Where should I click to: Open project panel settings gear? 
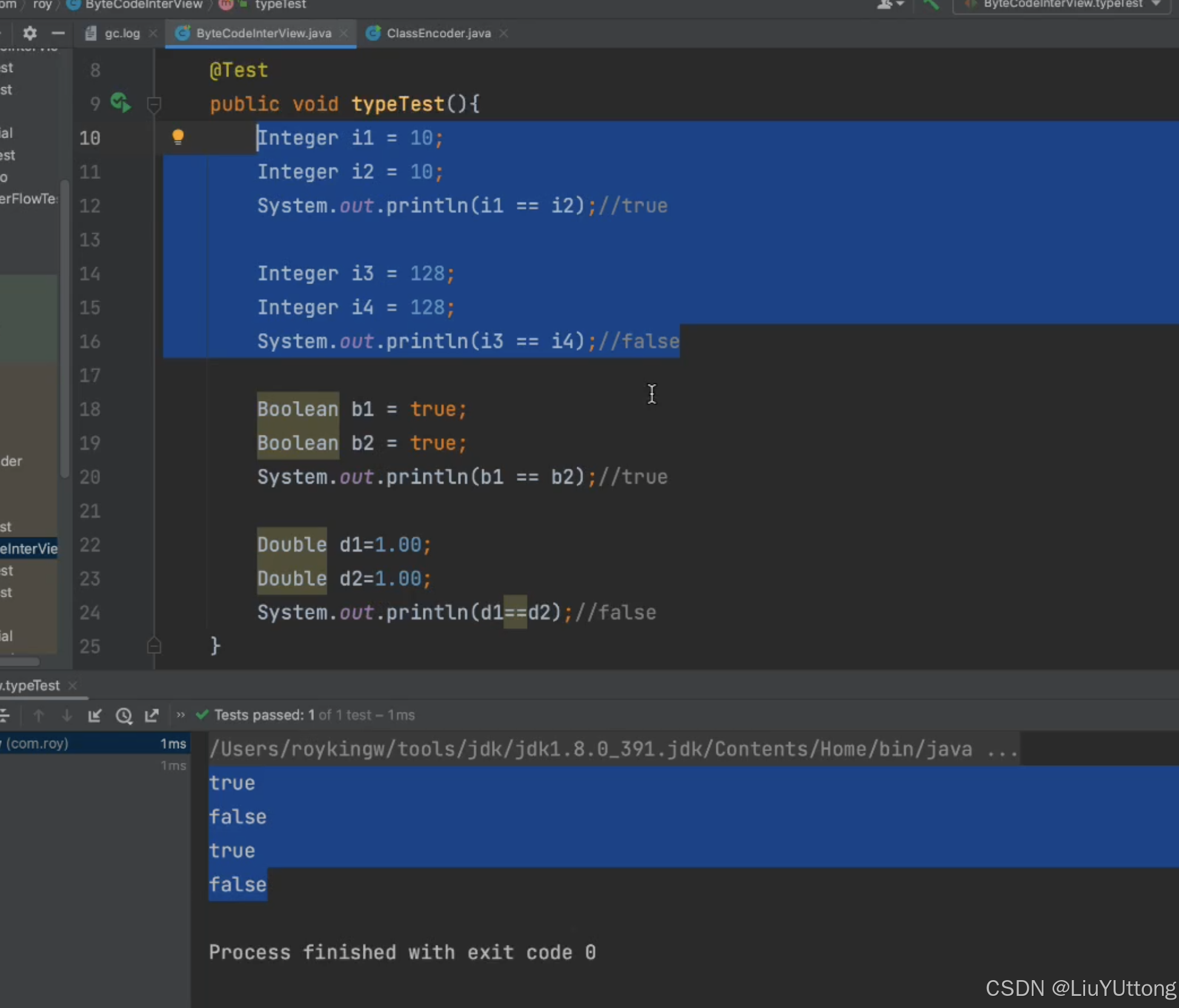coord(30,33)
